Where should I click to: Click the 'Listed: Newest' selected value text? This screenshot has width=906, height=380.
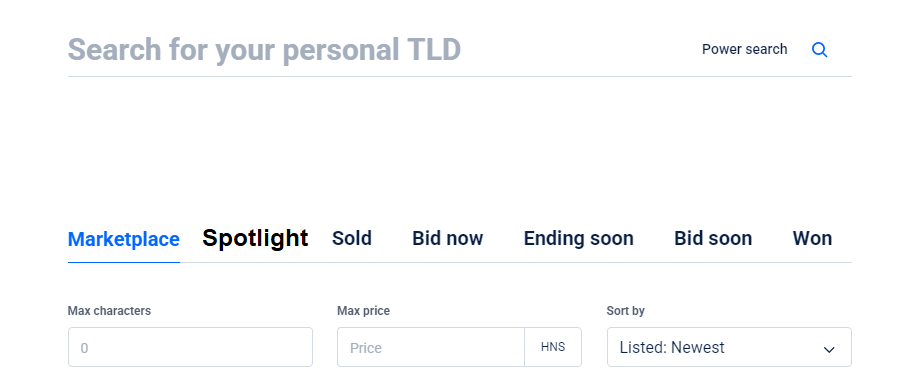(x=672, y=348)
